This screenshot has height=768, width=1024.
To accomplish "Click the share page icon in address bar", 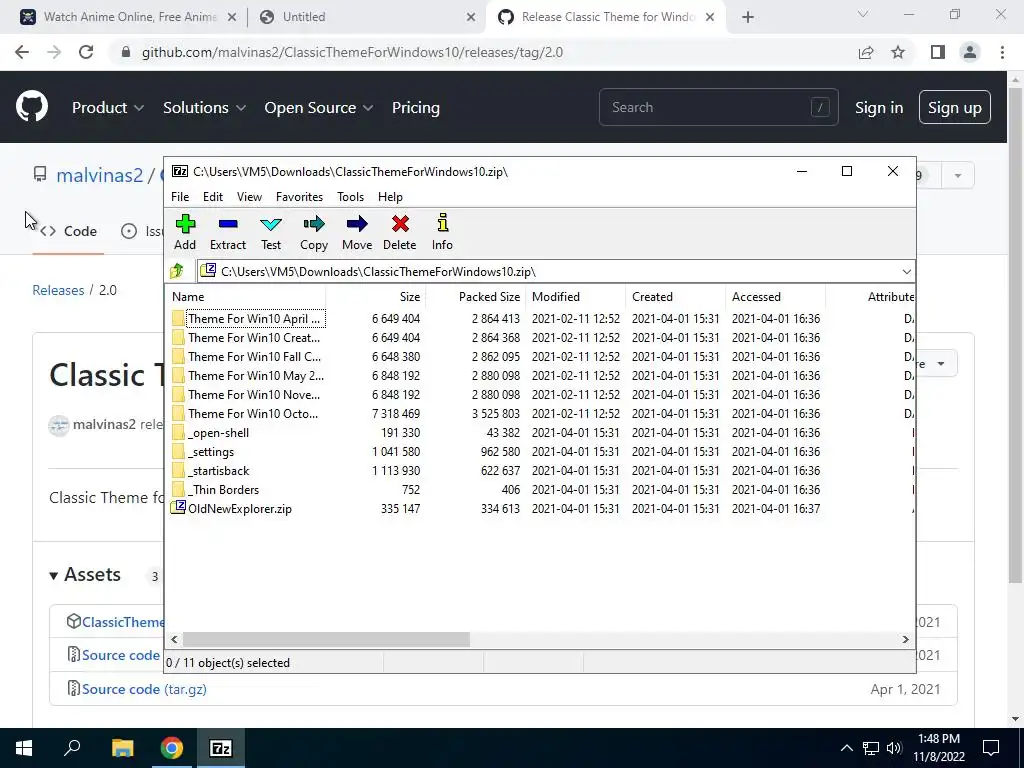I will [x=866, y=52].
